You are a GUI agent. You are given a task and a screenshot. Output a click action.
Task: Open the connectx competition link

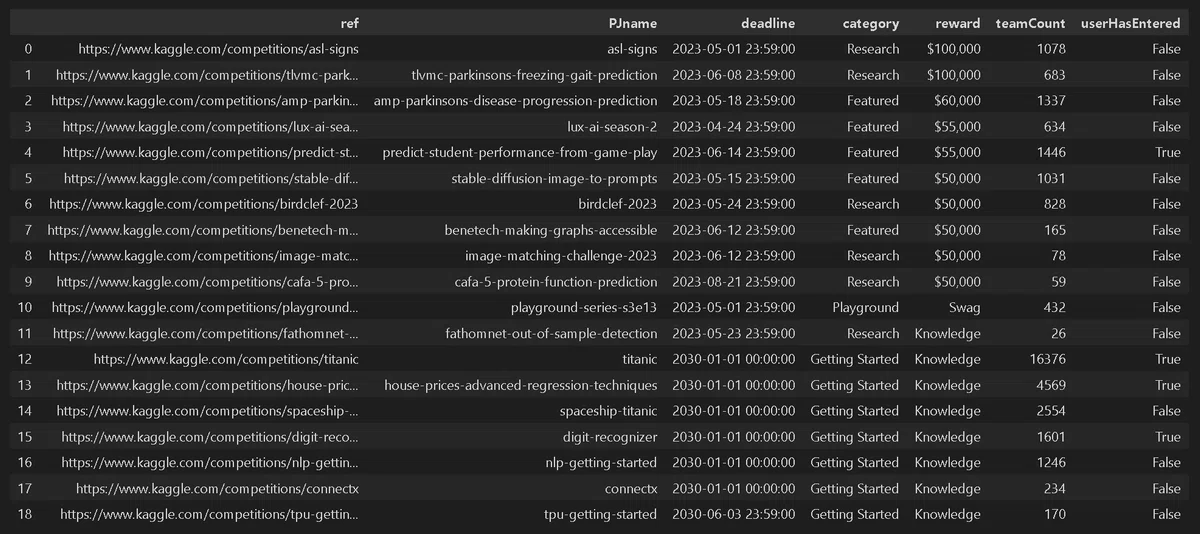(217, 489)
